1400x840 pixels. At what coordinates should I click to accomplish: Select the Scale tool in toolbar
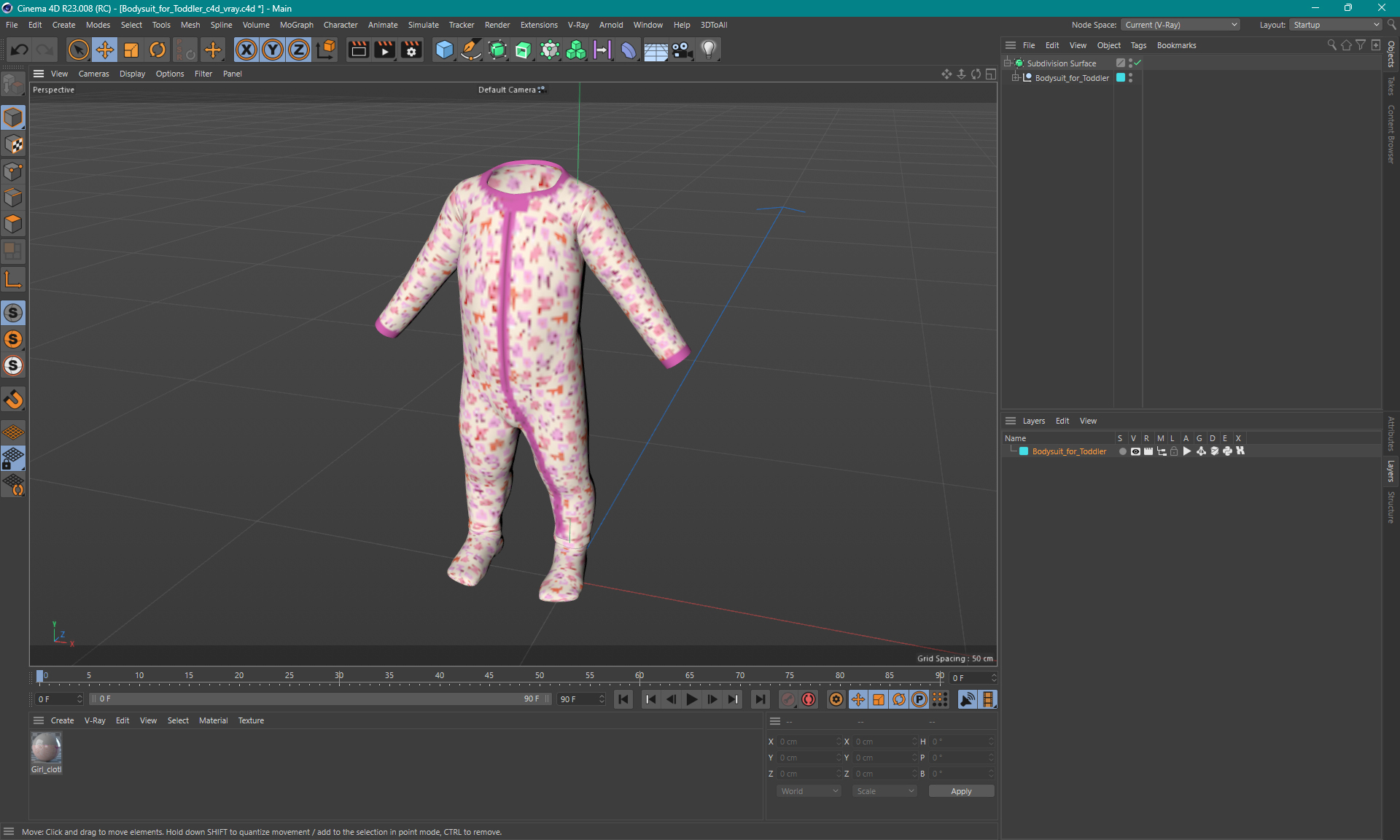pos(131,50)
